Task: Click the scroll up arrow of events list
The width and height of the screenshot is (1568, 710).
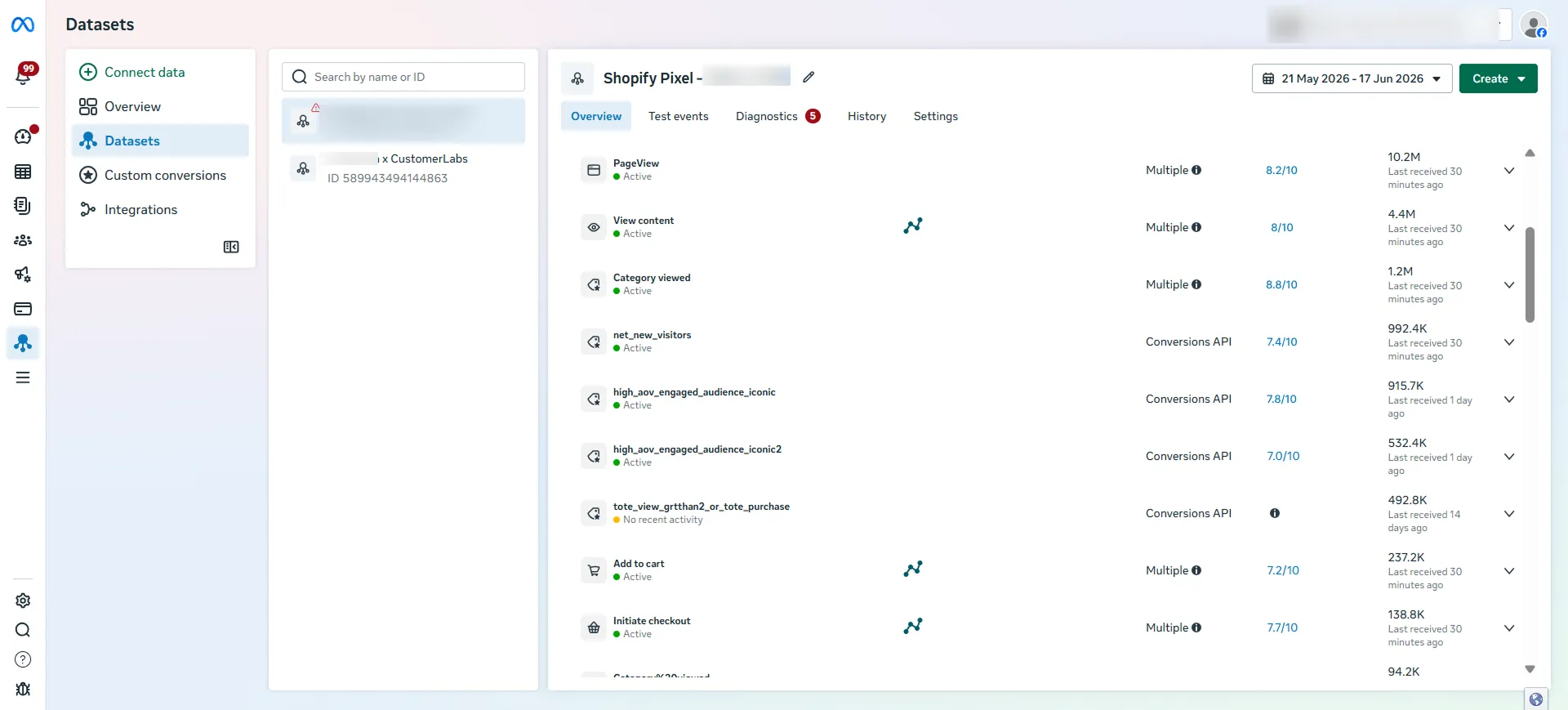Action: pos(1530,154)
